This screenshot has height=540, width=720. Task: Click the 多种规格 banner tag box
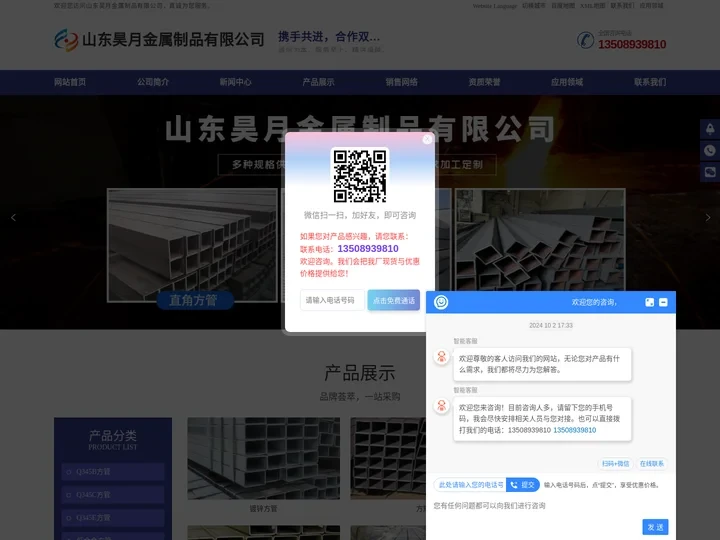coord(252,164)
